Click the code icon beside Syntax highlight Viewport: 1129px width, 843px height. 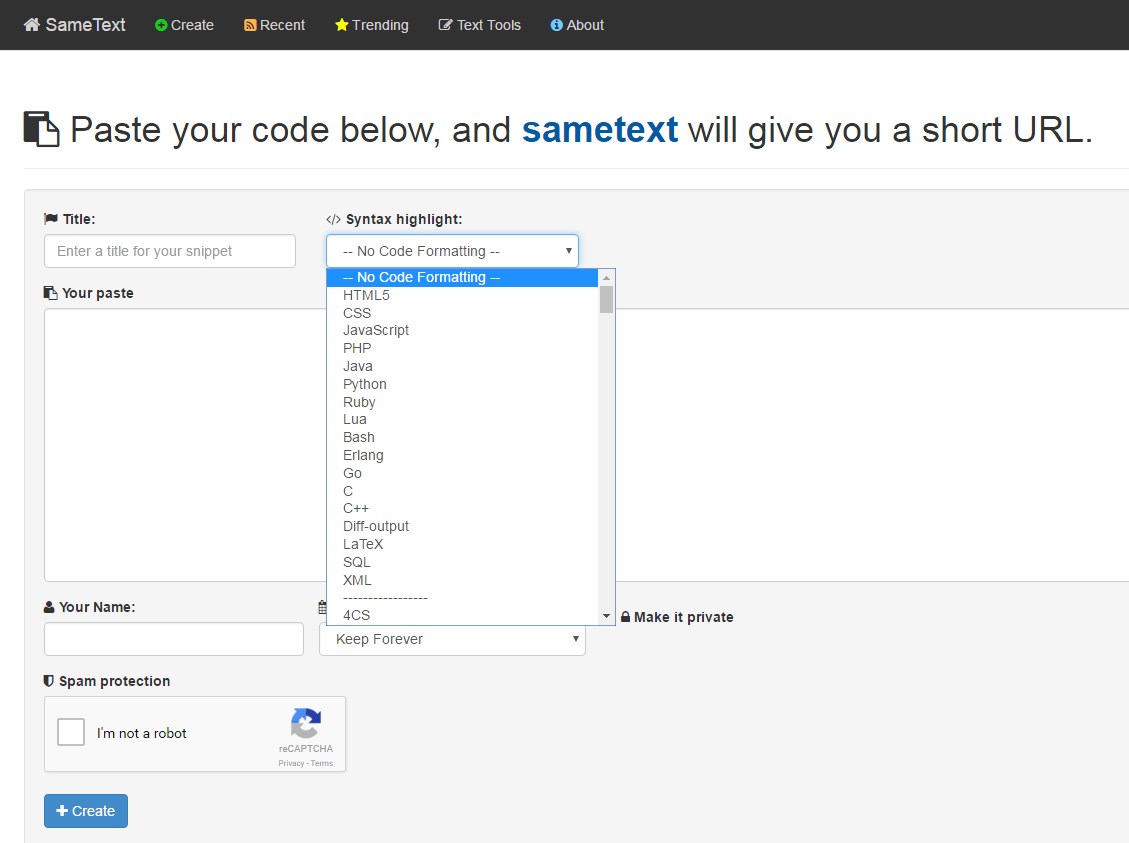click(333, 218)
